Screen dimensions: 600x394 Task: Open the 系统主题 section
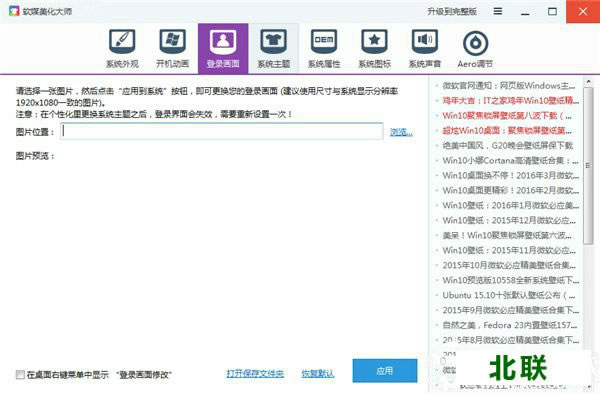273,49
